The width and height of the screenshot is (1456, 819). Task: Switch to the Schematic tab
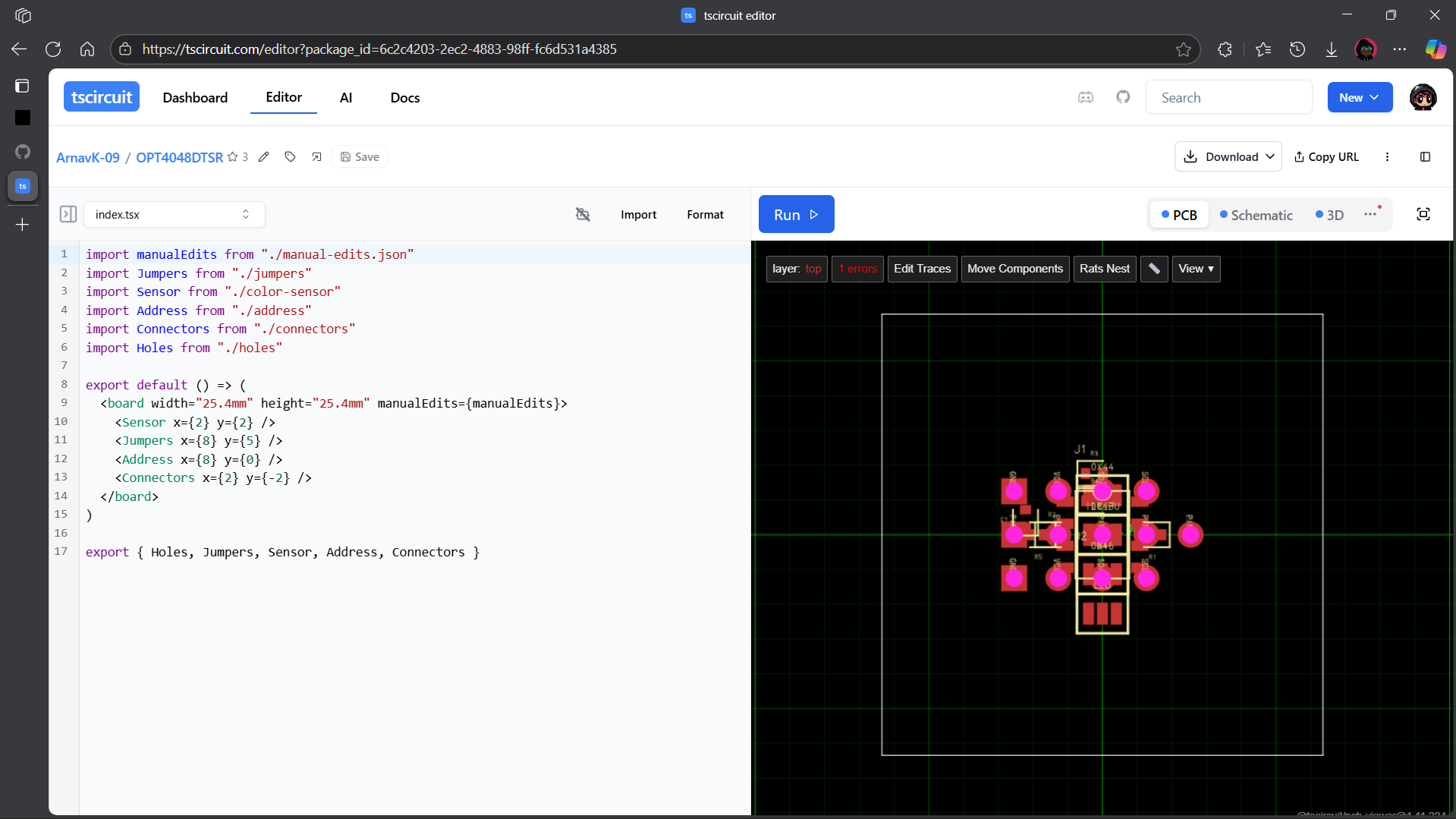(x=1256, y=216)
